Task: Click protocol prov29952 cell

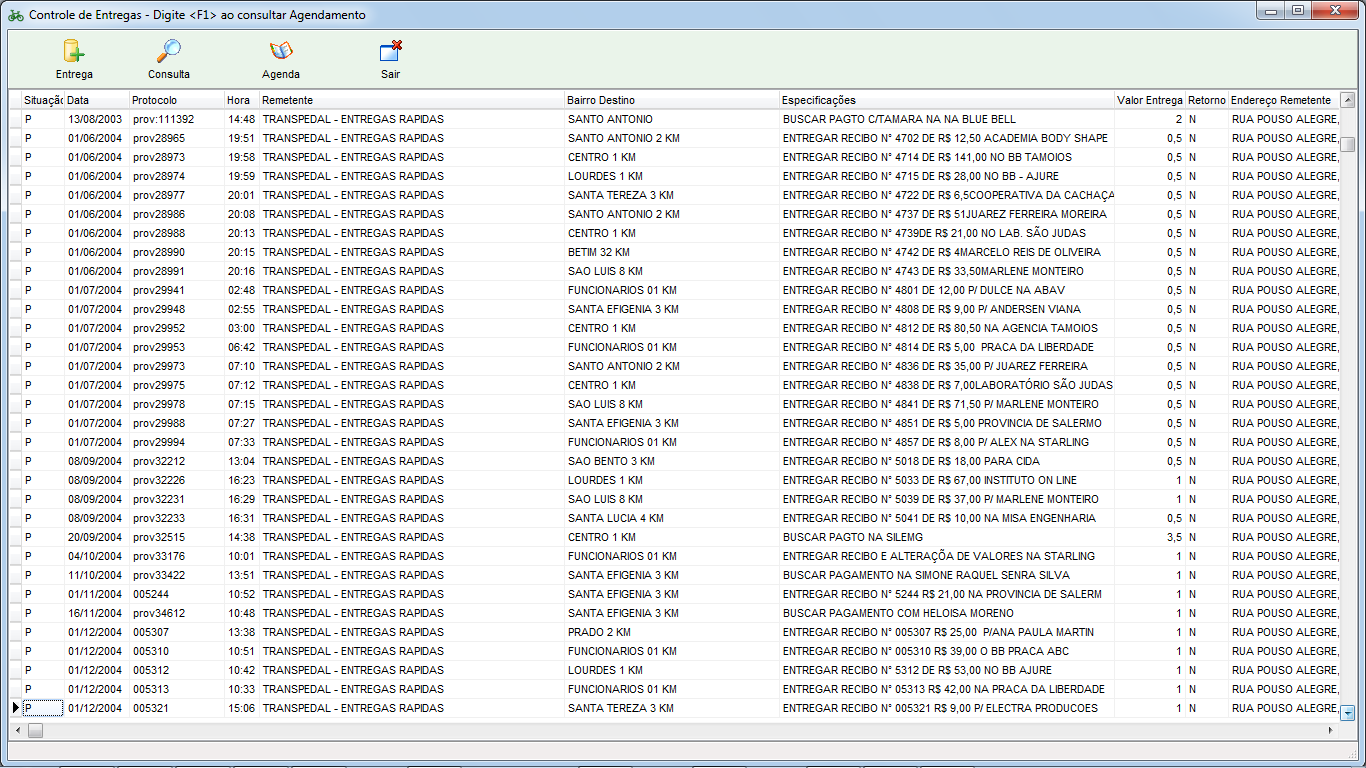Action: [x=177, y=328]
